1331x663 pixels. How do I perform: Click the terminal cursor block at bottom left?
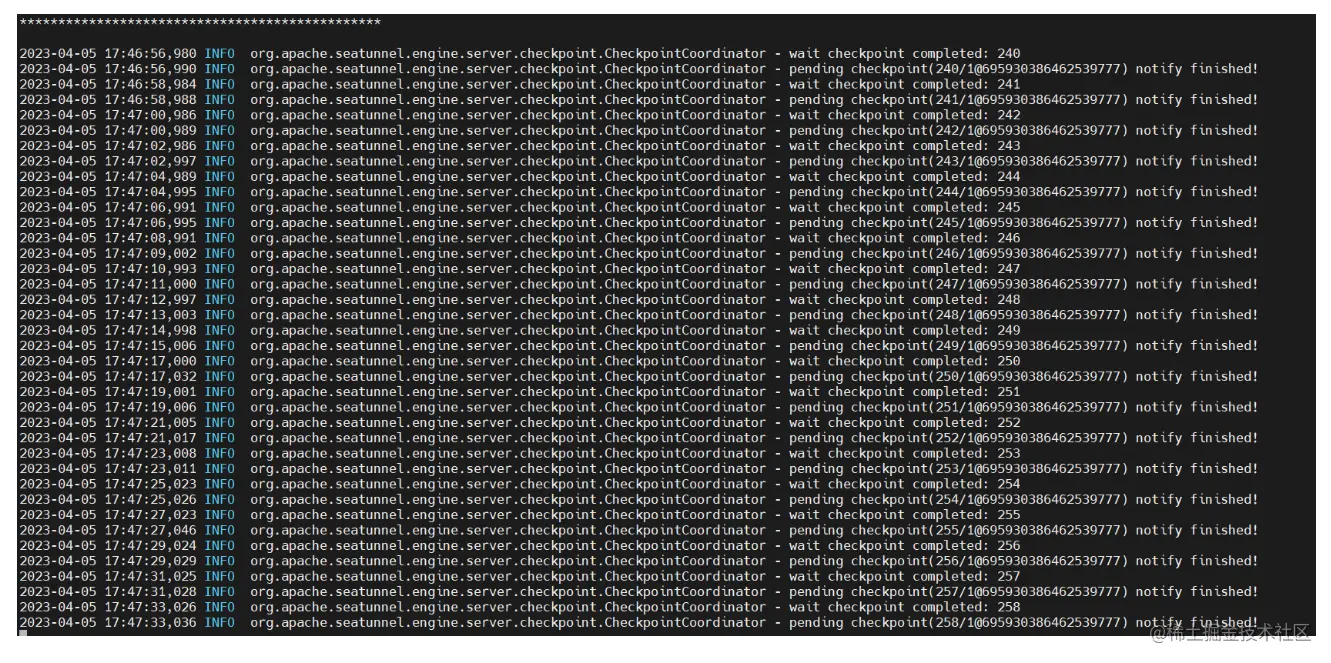[22, 634]
